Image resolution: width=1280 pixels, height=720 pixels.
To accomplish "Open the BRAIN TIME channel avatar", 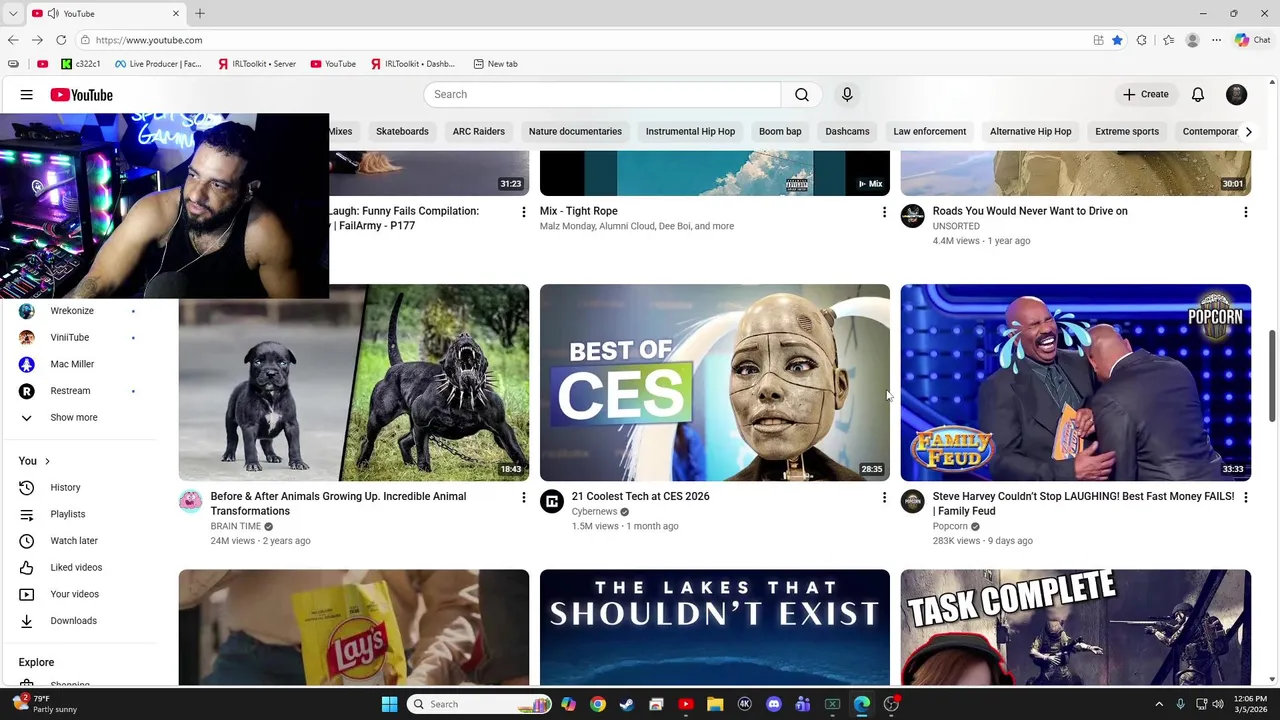I will coord(190,501).
